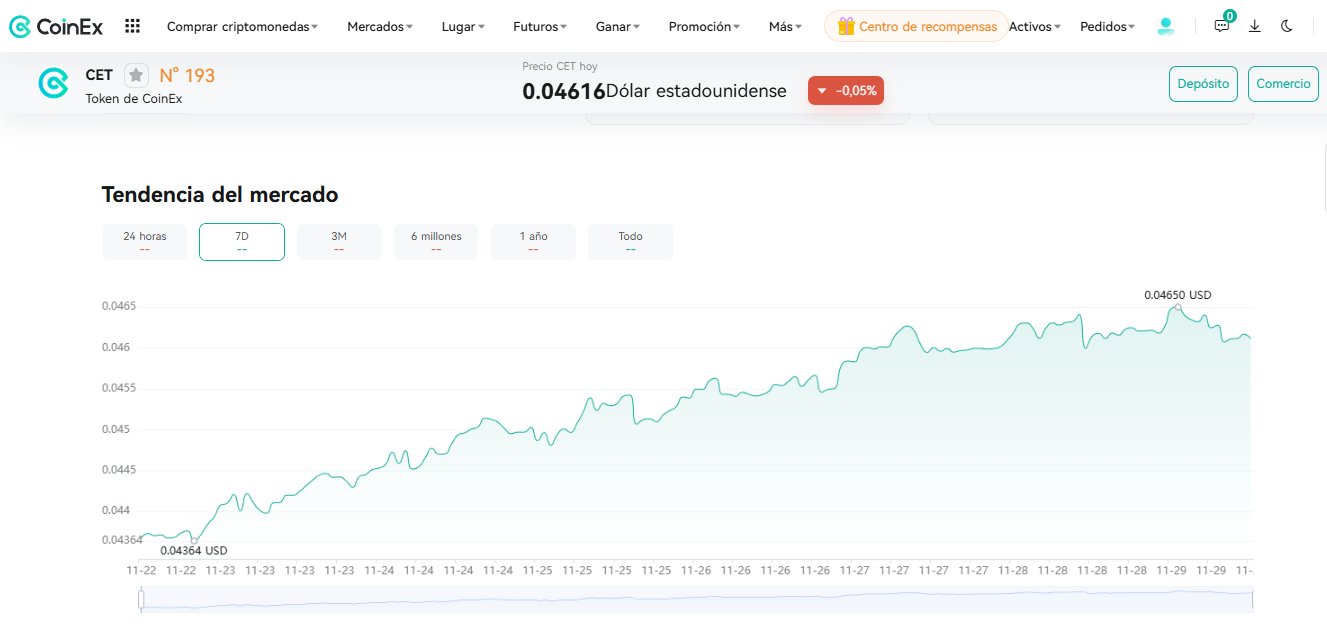Open the Activos menu
This screenshot has height=635, width=1327.
pyautogui.click(x=1034, y=27)
